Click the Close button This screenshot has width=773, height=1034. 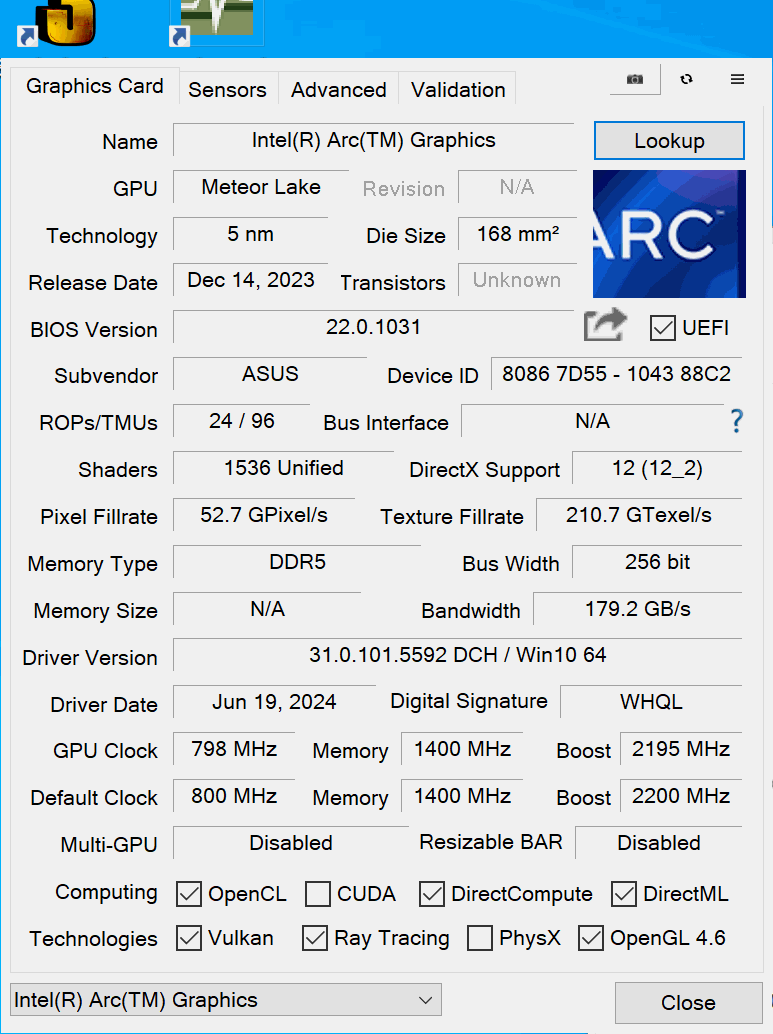[x=688, y=1003]
